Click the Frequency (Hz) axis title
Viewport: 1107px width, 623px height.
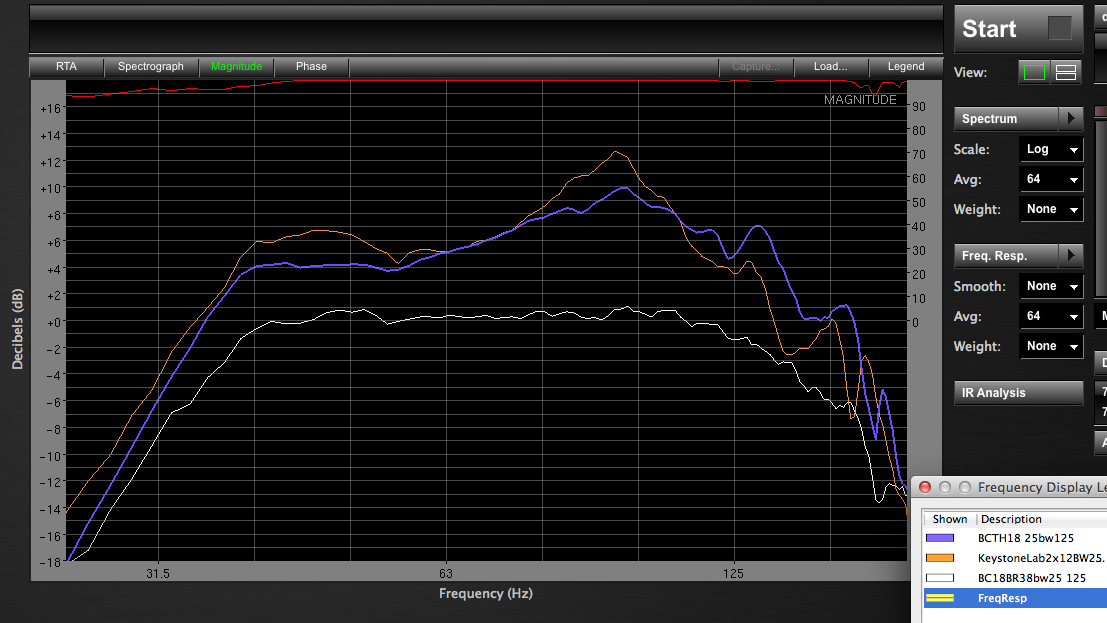[486, 594]
